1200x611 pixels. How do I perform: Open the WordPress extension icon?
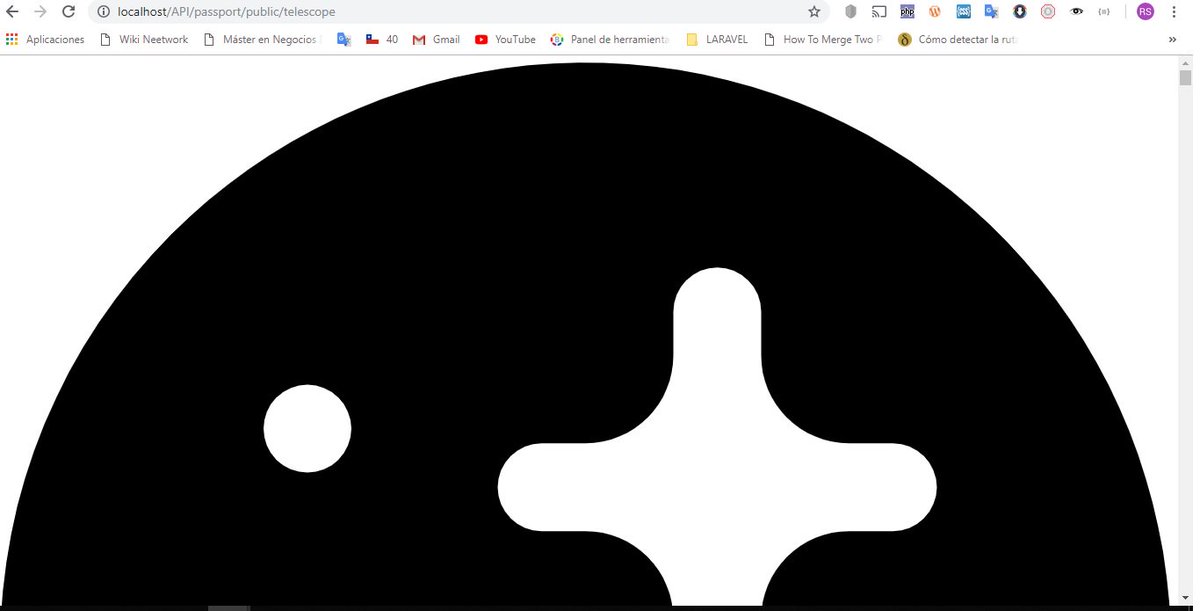[x=935, y=12]
